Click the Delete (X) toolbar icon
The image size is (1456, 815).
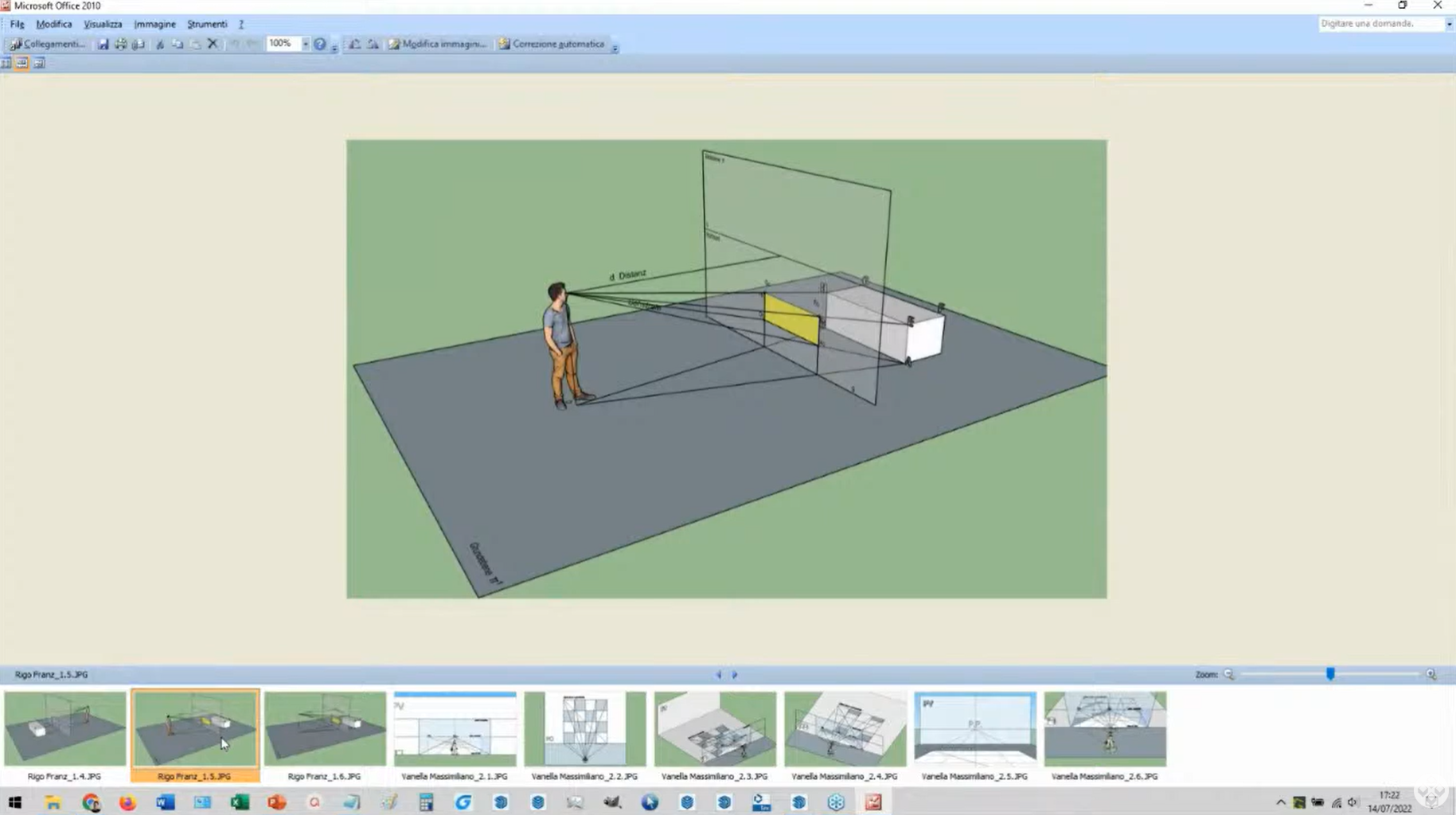pyautogui.click(x=213, y=45)
